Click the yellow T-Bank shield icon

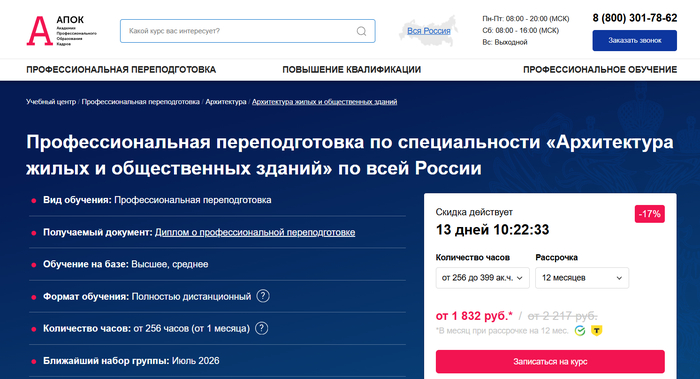click(x=596, y=331)
